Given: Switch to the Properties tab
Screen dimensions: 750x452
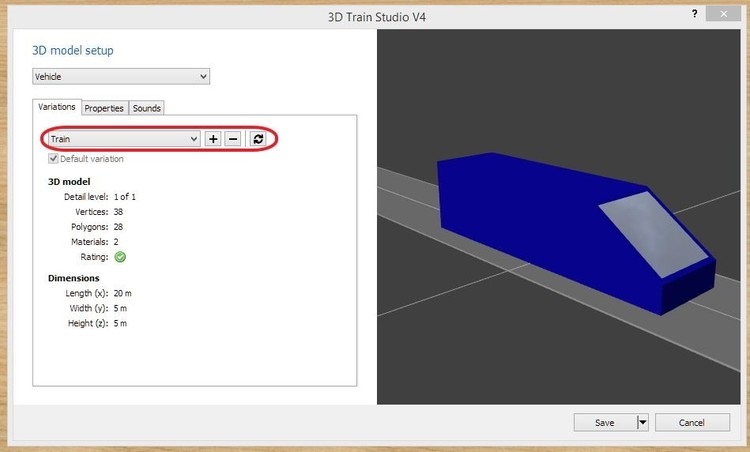Looking at the screenshot, I should click(x=104, y=108).
